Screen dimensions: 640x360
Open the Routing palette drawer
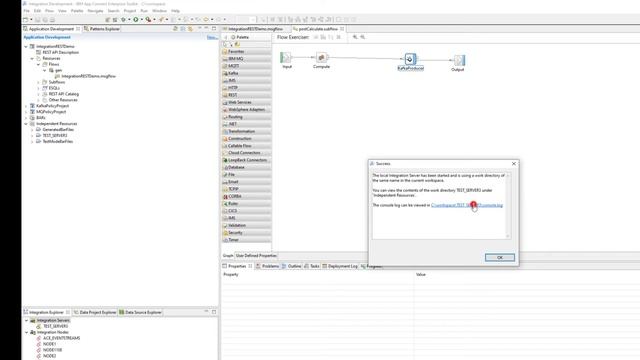click(247, 117)
